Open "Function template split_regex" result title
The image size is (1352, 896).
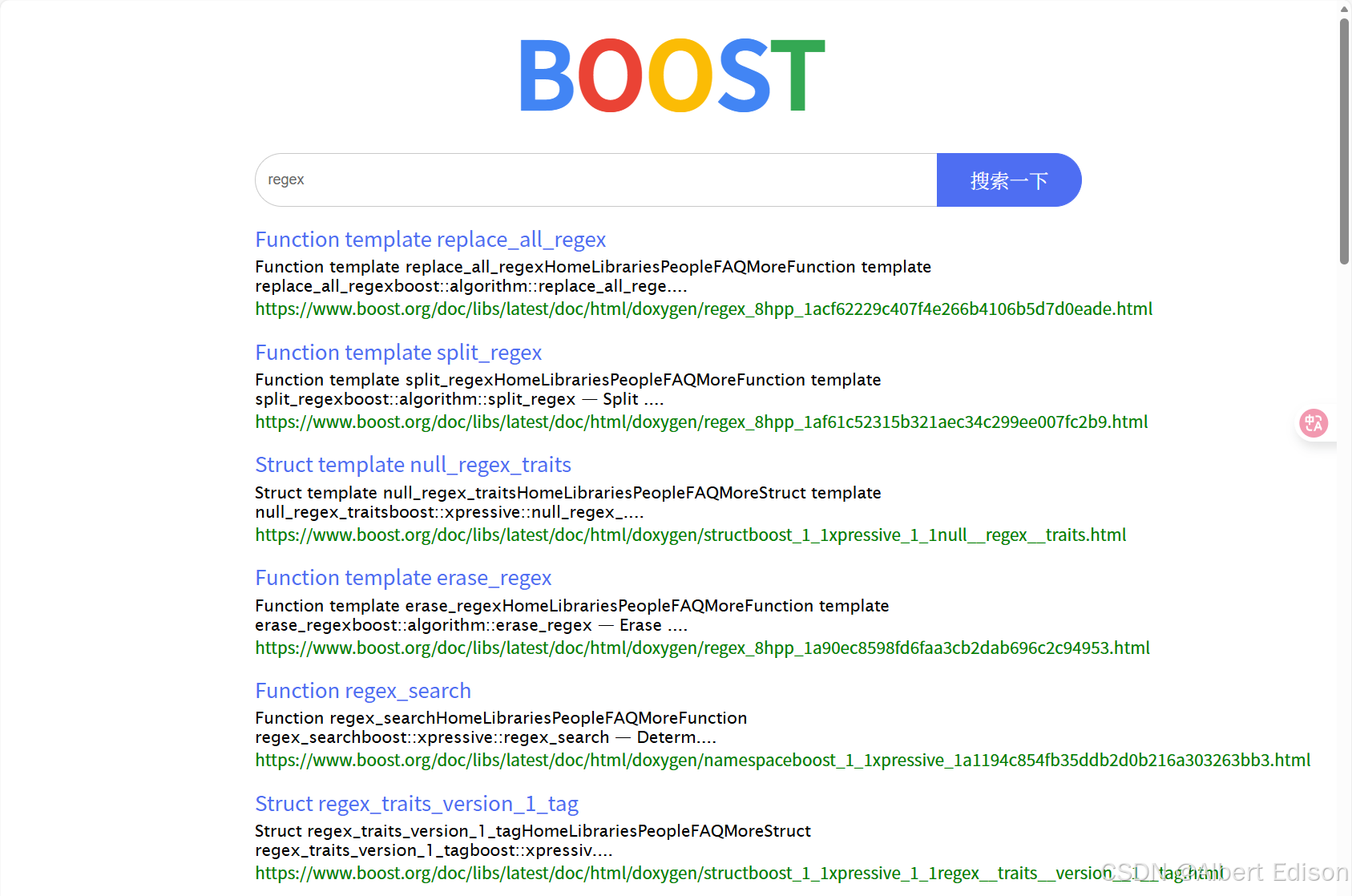click(x=398, y=353)
